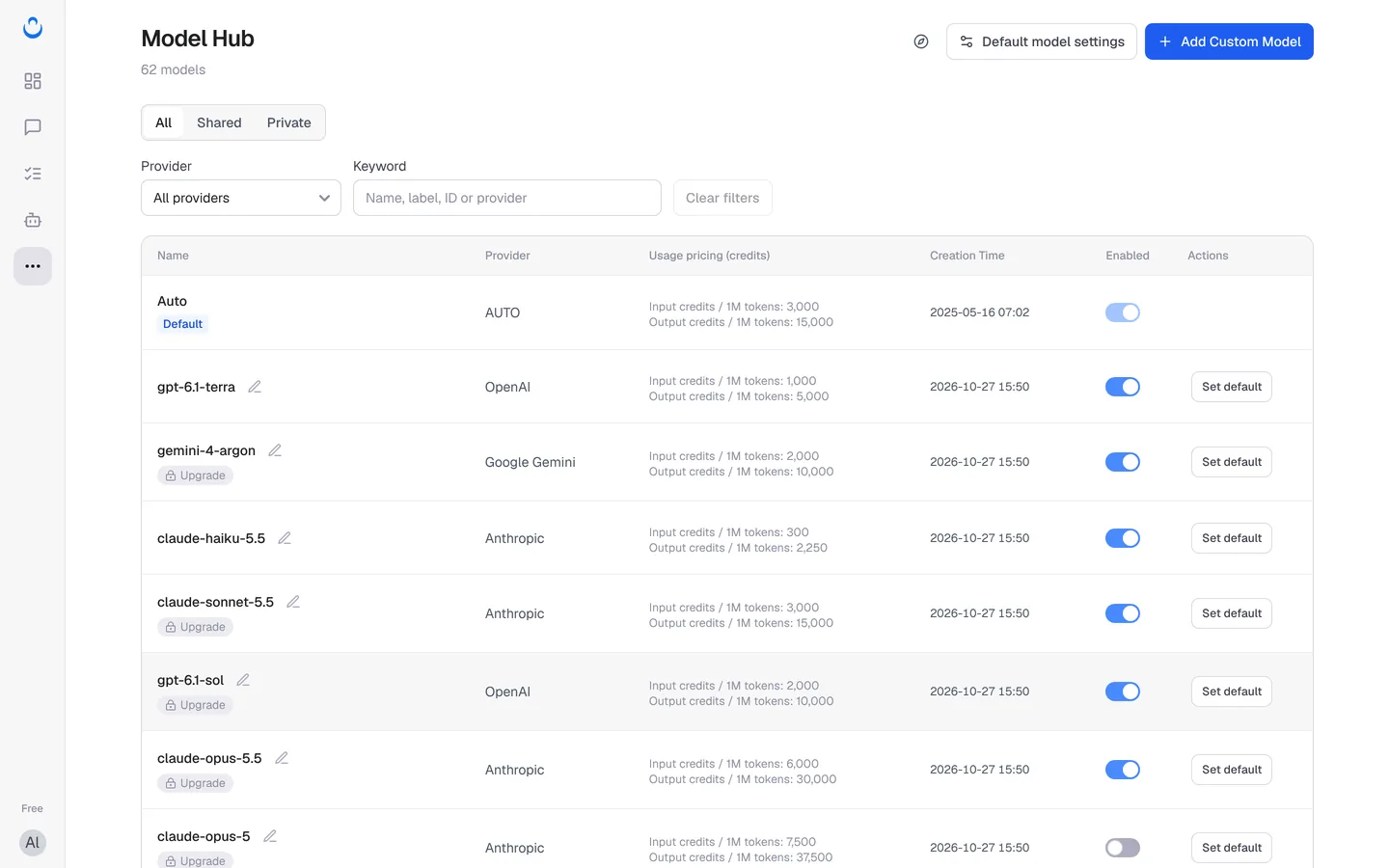Open the AI user avatar

[x=33, y=843]
